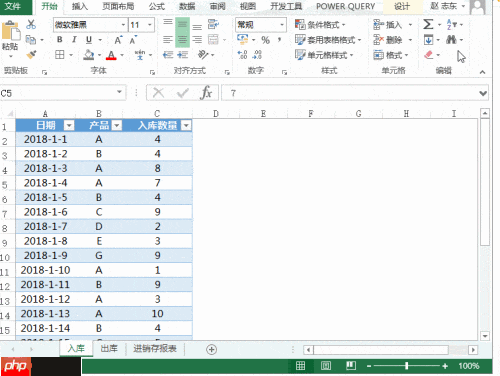Viewport: 500px width, 376px height.
Task: Open the 入库数量 column filter dropdown
Action: (186, 126)
